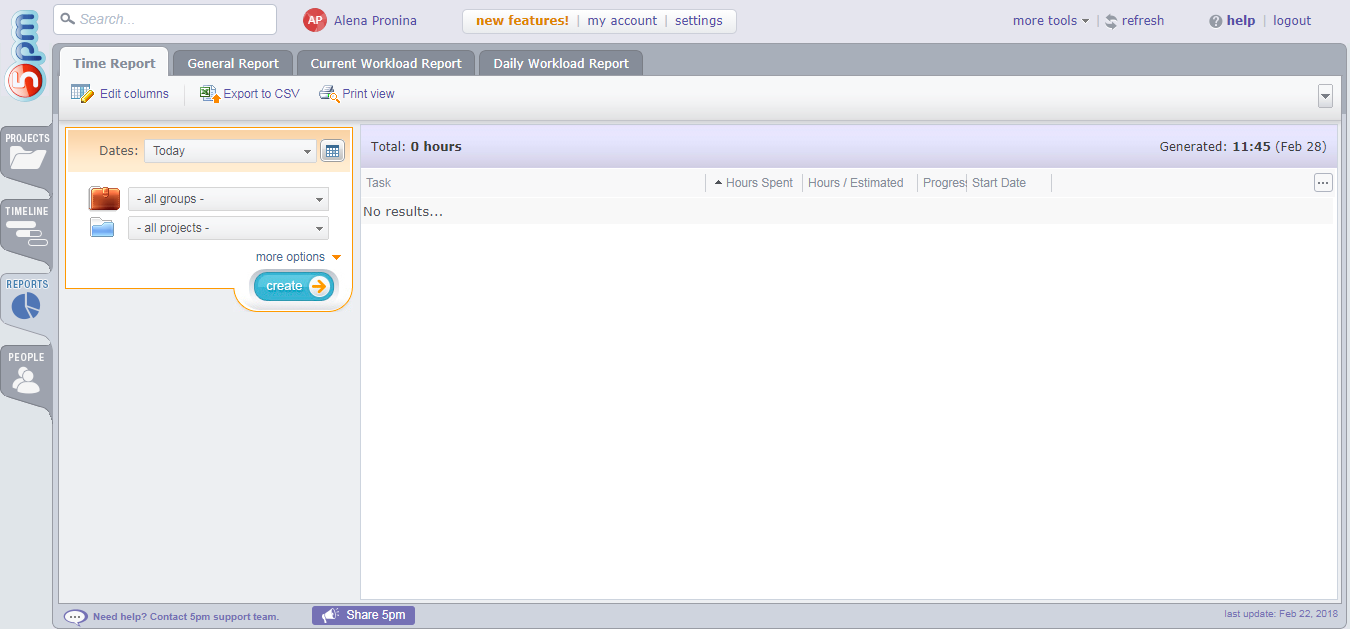Image resolution: width=1350 pixels, height=629 pixels.
Task: Switch to the Current Workload Report tab
Action: pyautogui.click(x=386, y=63)
